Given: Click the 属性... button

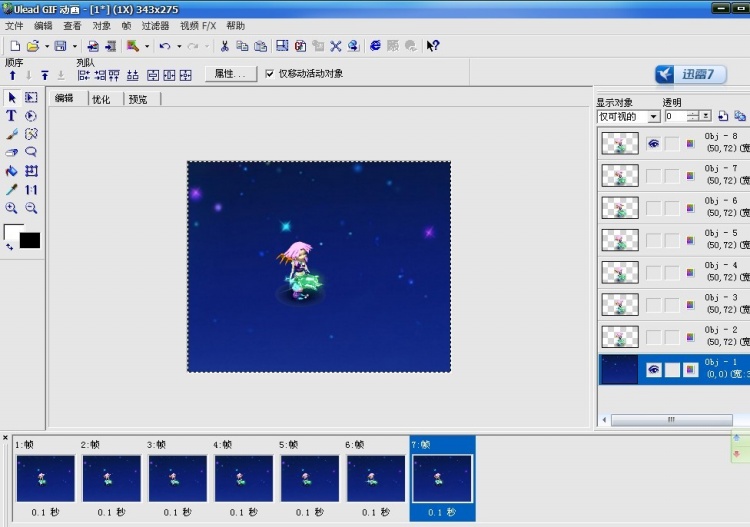Looking at the screenshot, I should coord(231,74).
